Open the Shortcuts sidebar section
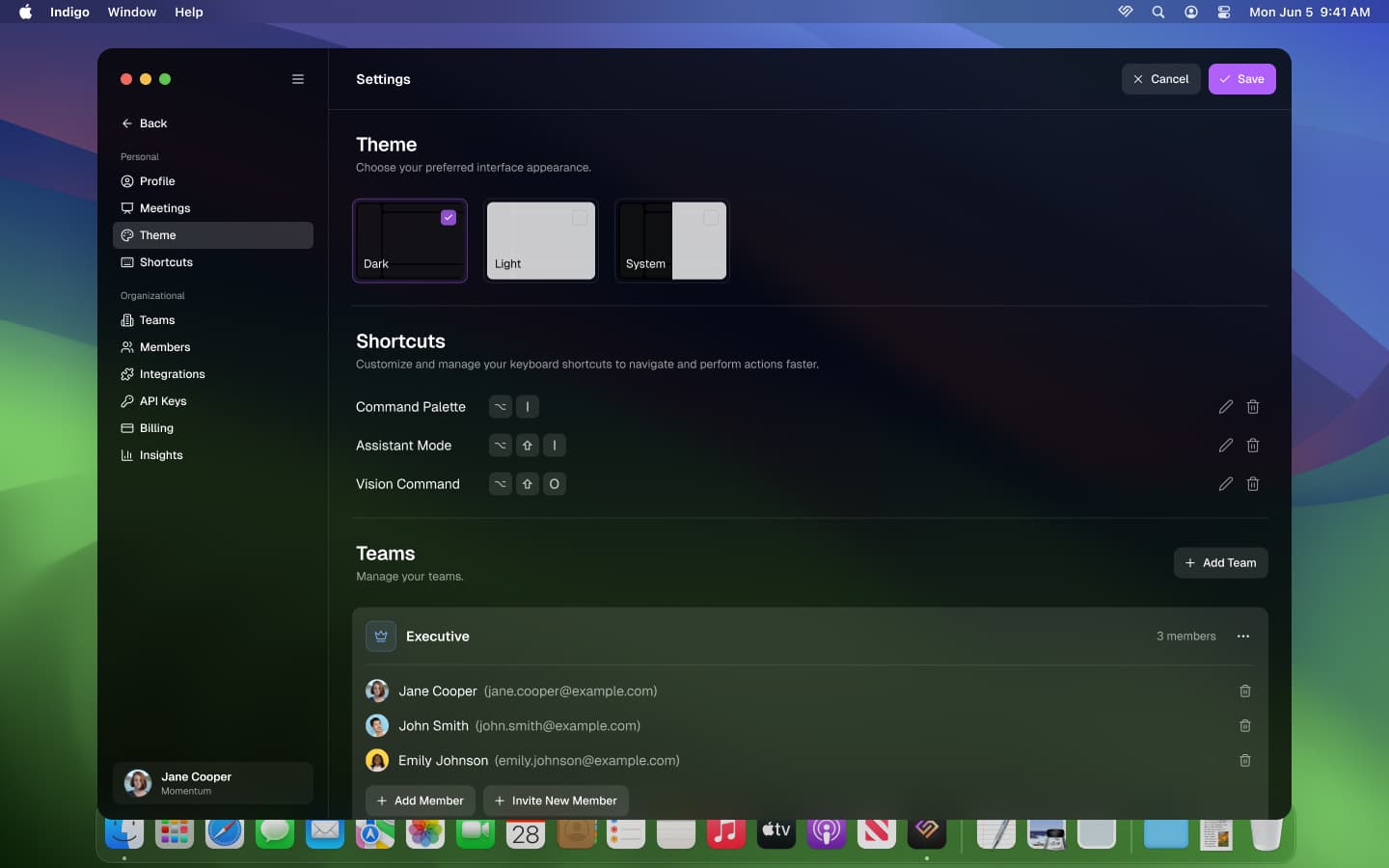Image resolution: width=1389 pixels, height=868 pixels. 166,262
